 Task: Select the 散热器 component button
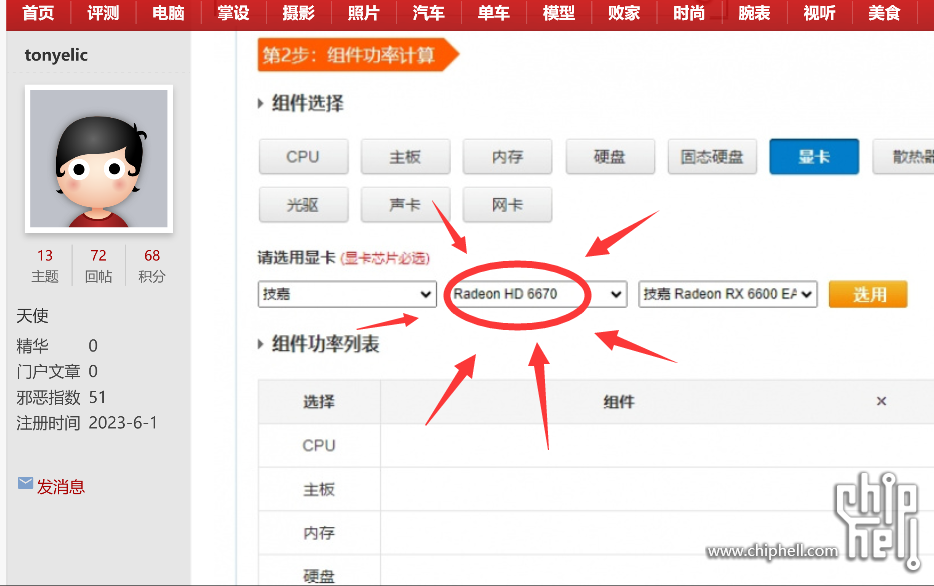[904, 157]
